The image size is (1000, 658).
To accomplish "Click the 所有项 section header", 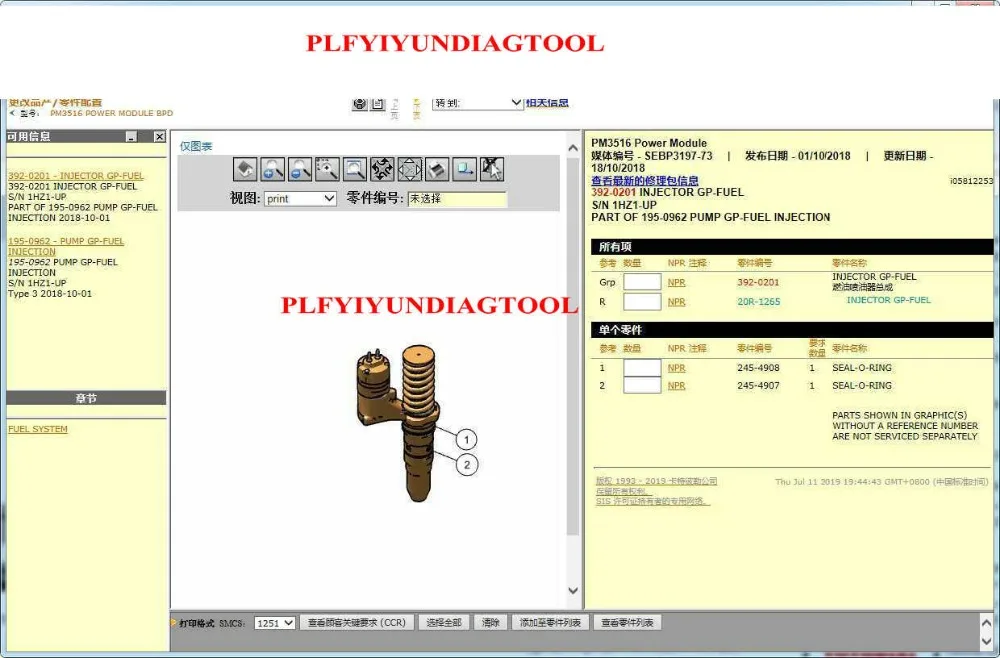I will 791,247.
